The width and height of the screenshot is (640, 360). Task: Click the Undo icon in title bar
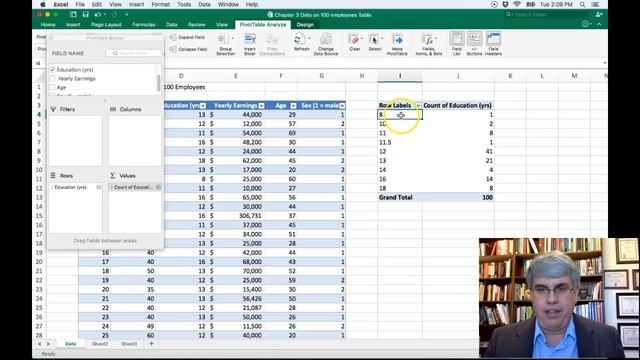tap(98, 15)
